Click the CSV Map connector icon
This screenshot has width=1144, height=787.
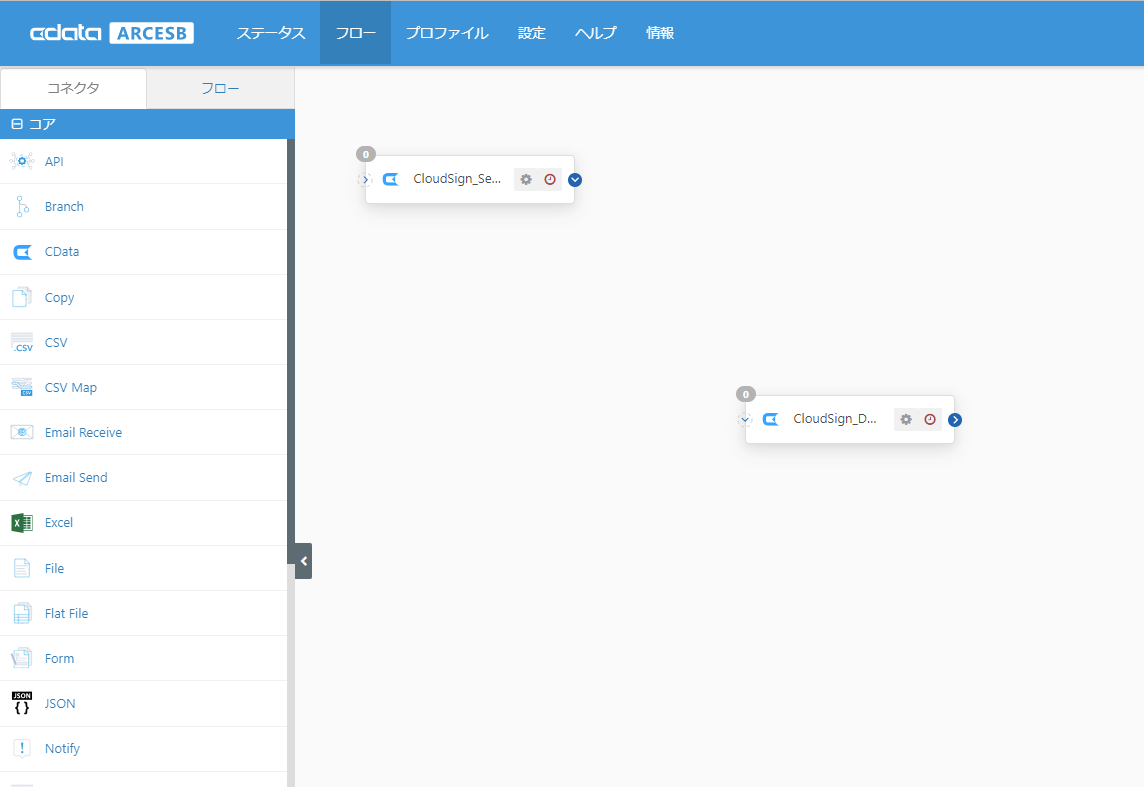(x=22, y=387)
